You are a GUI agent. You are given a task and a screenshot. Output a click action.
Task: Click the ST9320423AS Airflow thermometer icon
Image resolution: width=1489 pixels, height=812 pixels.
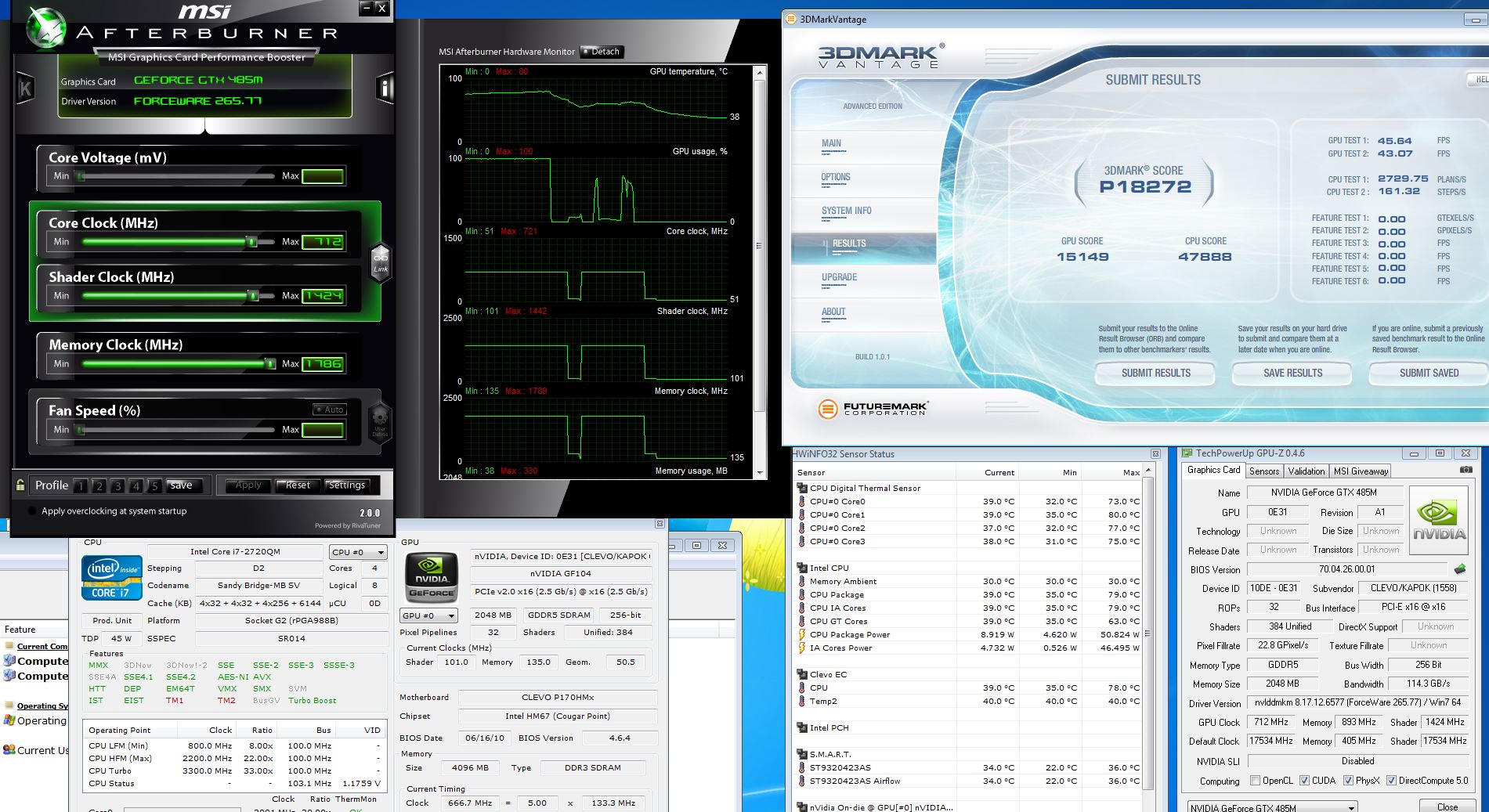(802, 781)
